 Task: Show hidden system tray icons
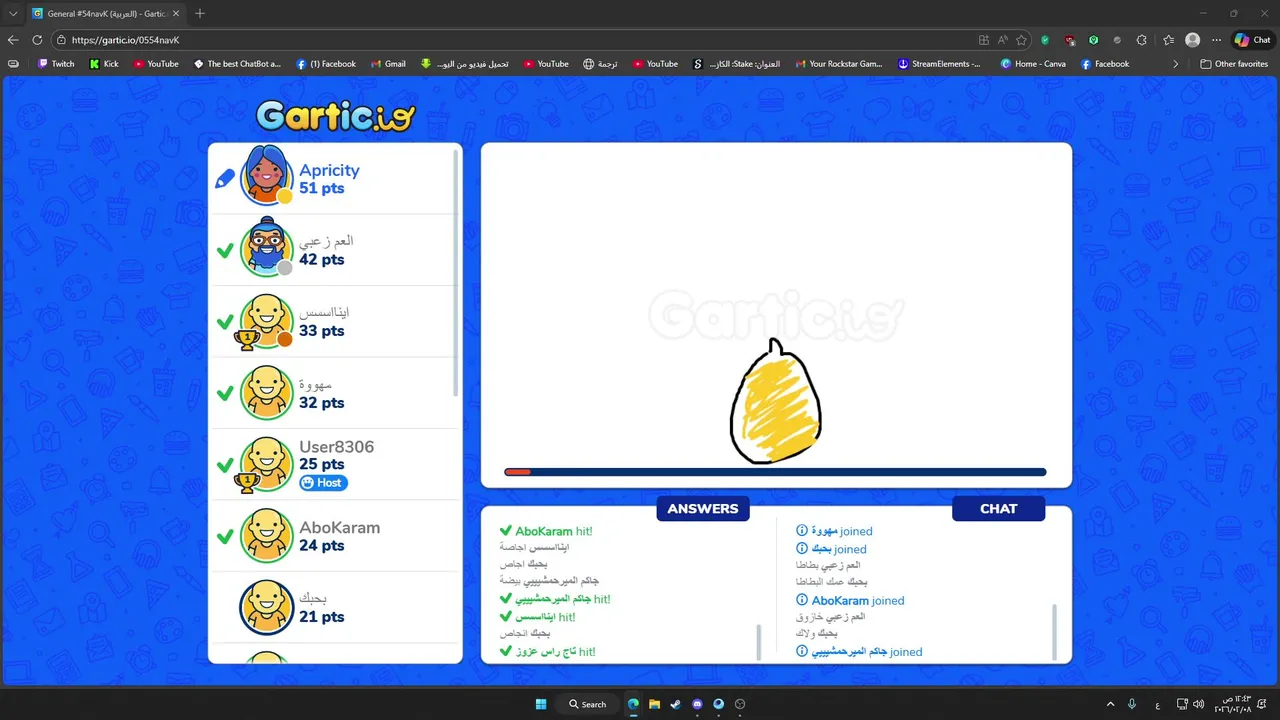[1110, 704]
